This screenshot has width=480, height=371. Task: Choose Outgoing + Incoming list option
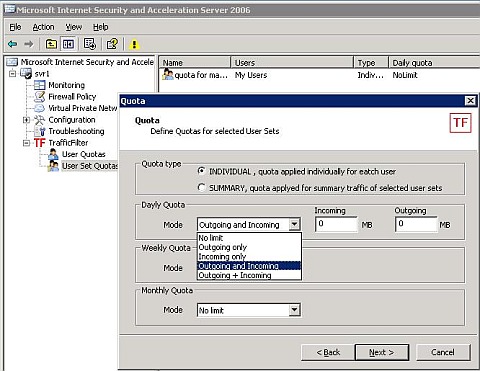[249, 275]
